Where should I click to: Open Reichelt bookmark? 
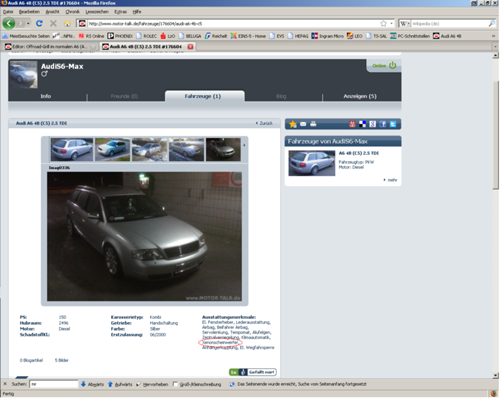coord(216,36)
